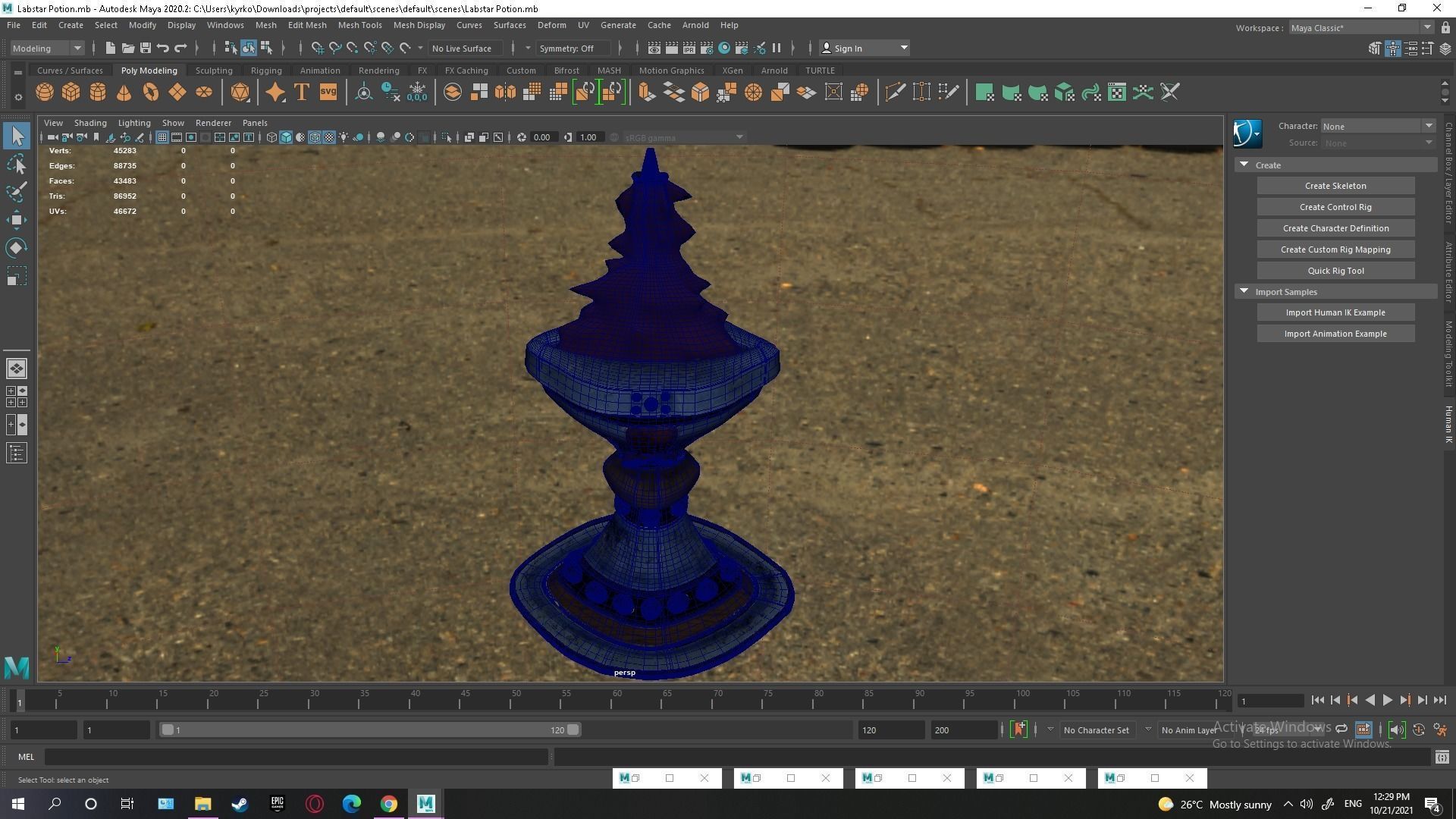Open the Symmetry Off dropdown
Screen dimensions: 1456x819
(x=573, y=48)
